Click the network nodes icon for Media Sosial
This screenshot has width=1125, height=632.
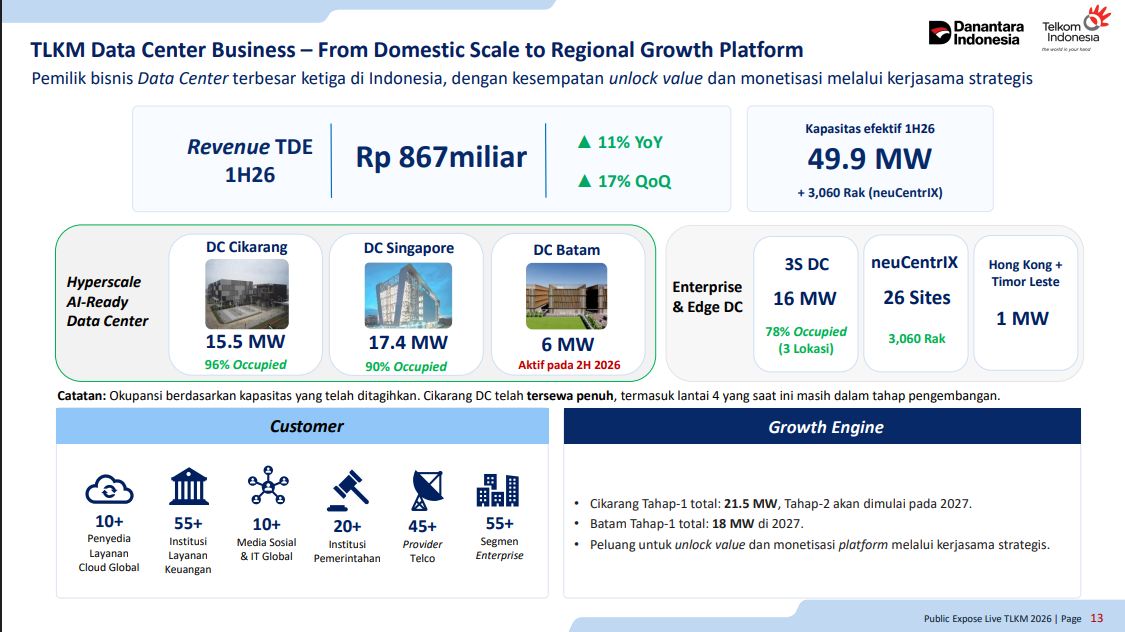tap(268, 486)
